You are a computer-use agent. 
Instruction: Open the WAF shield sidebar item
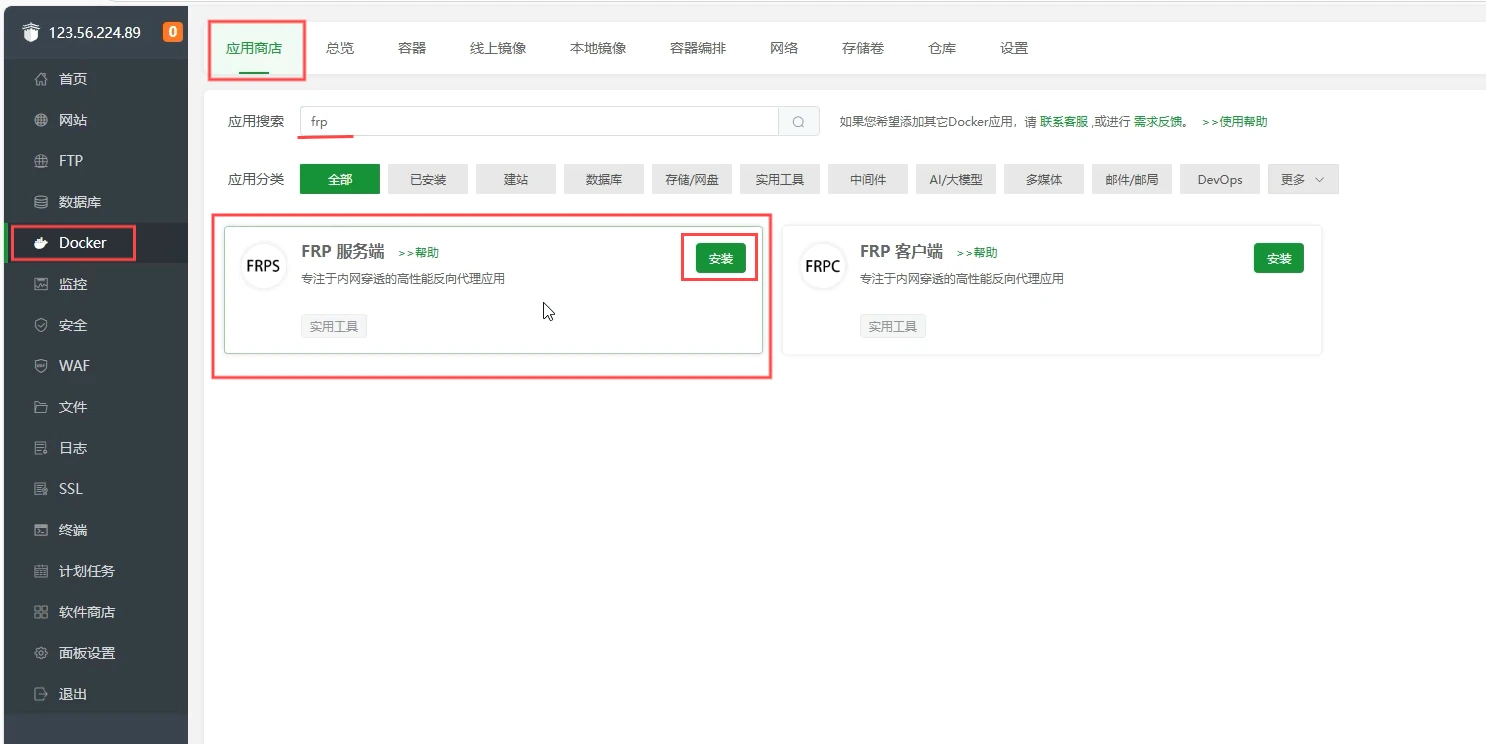tap(74, 366)
